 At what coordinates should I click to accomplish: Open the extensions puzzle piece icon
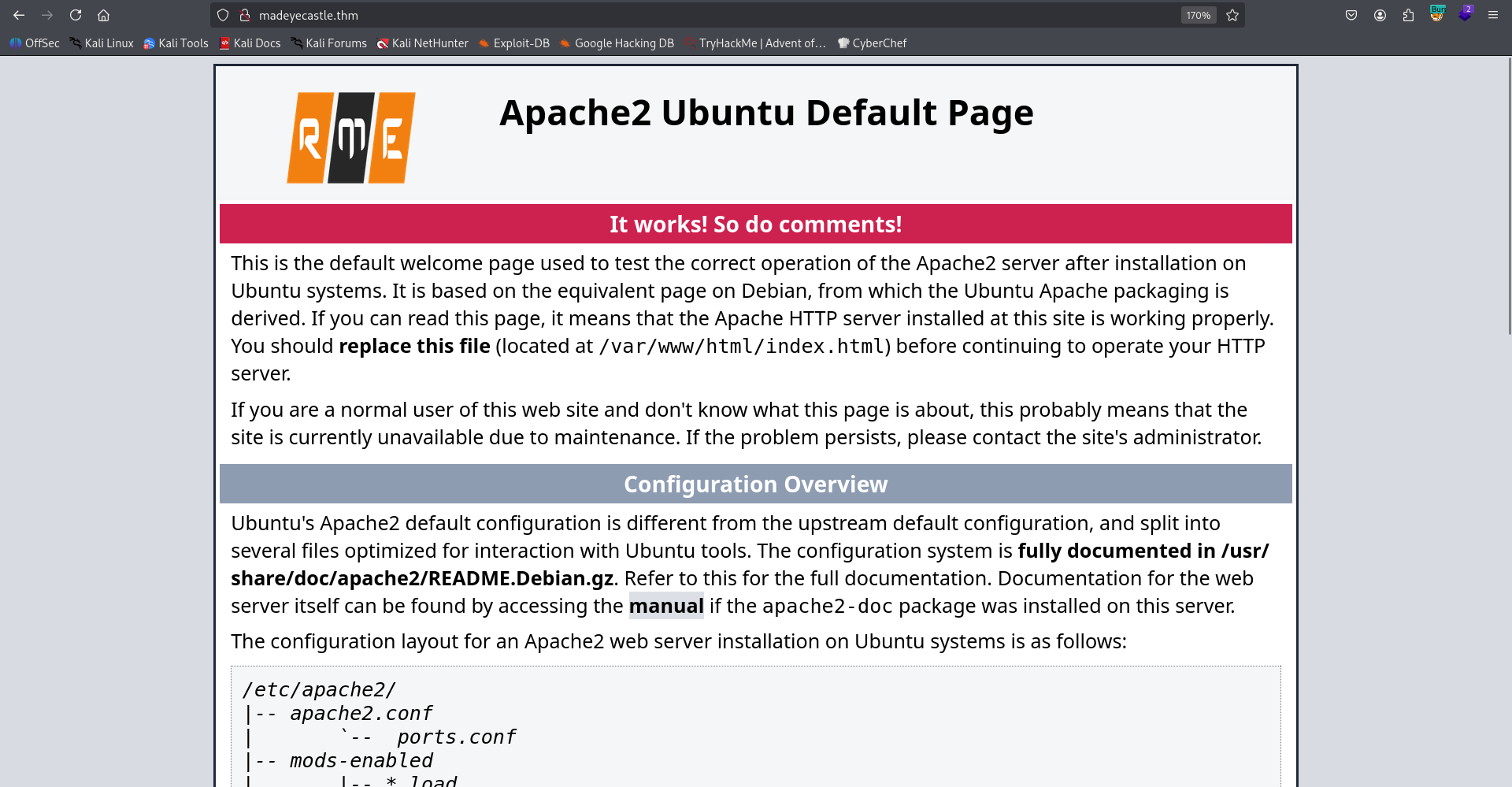[1409, 15]
